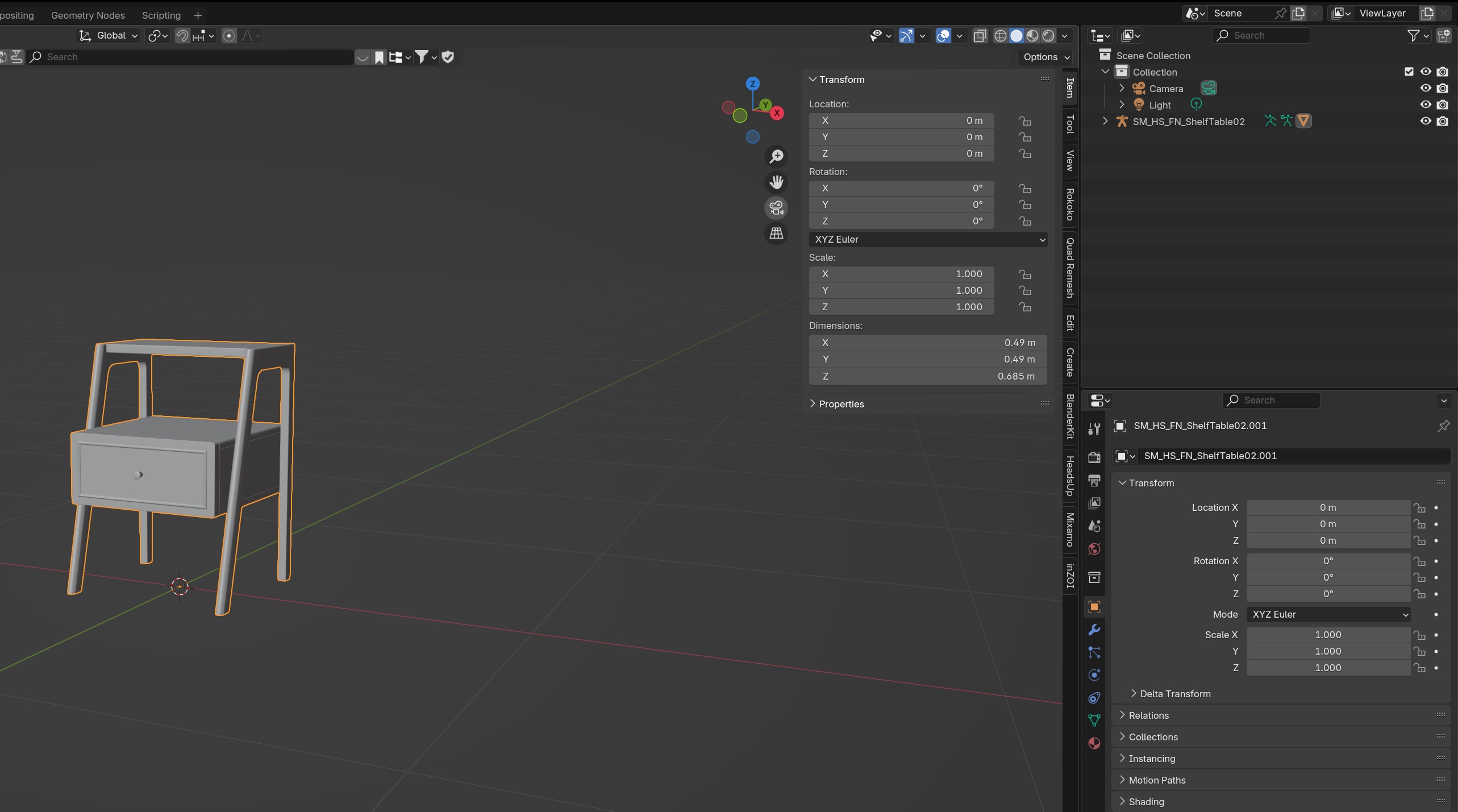Select wireframe viewport shading
Viewport: 1458px width, 812px height.
(1001, 36)
